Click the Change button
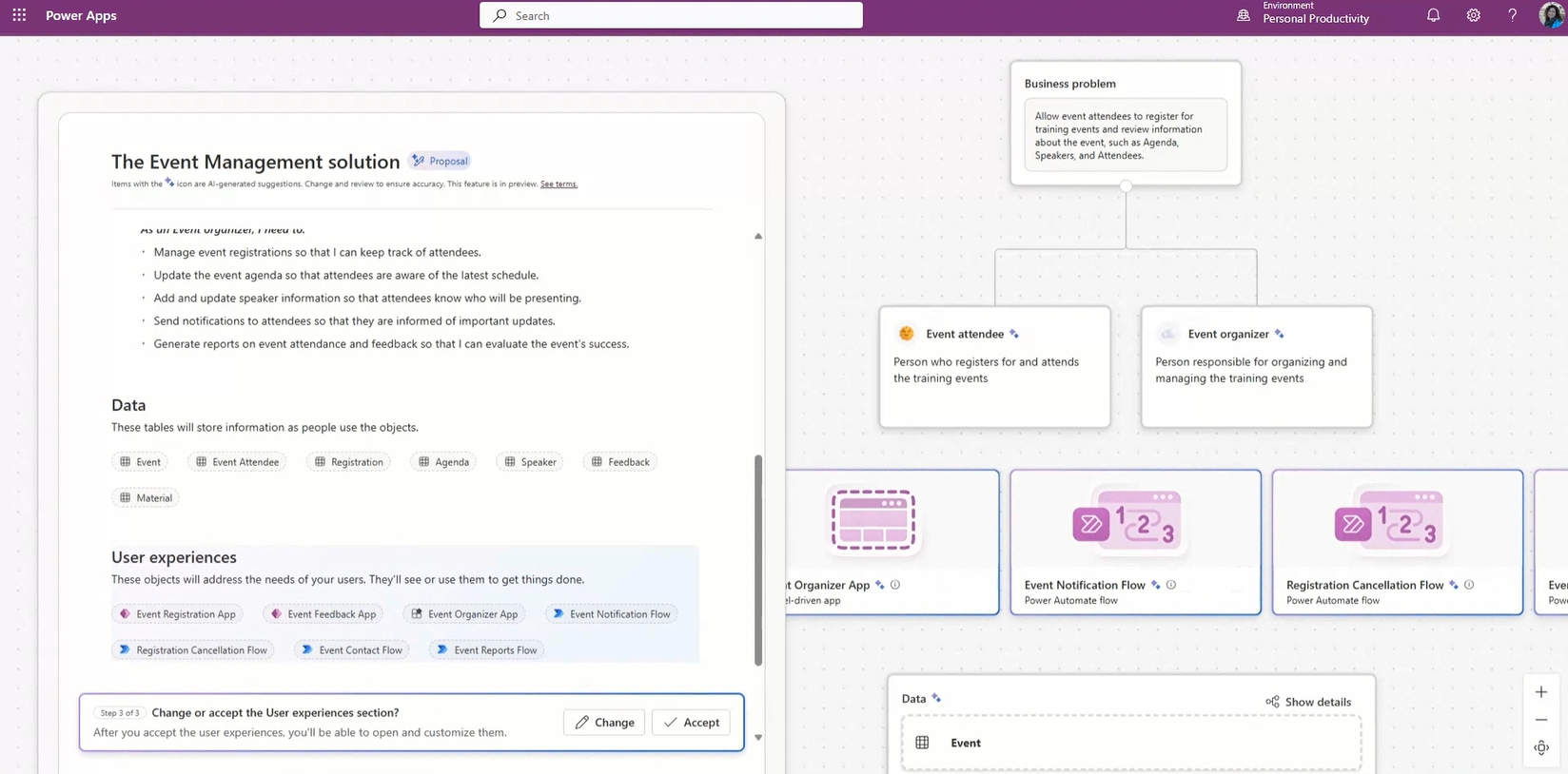Viewport: 1568px width, 774px height. pos(604,723)
